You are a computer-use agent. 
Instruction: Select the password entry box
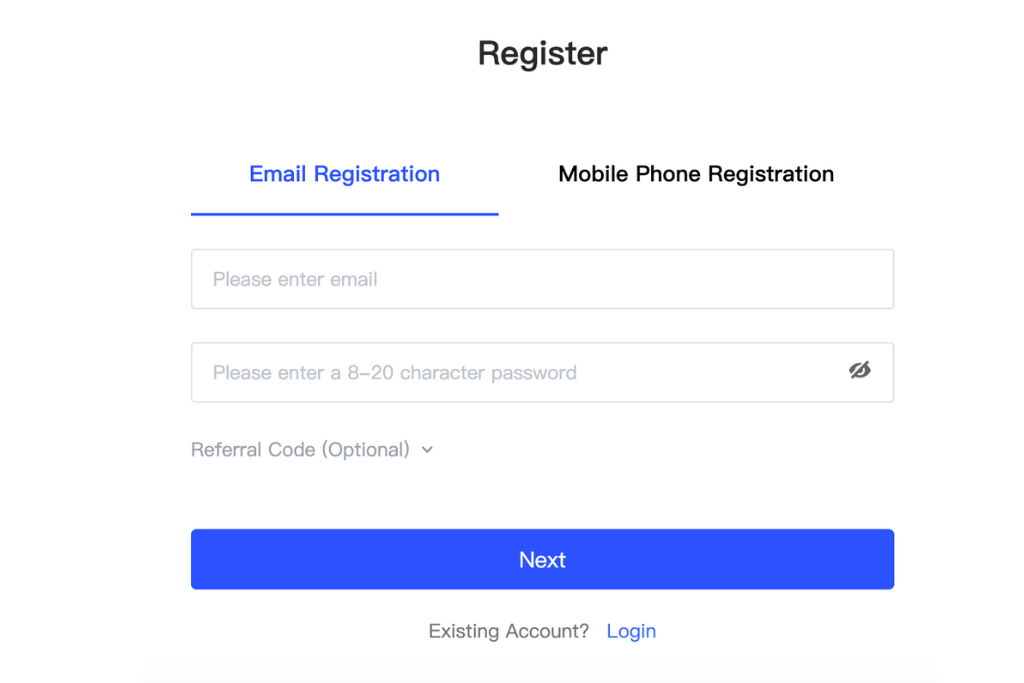pos(542,372)
